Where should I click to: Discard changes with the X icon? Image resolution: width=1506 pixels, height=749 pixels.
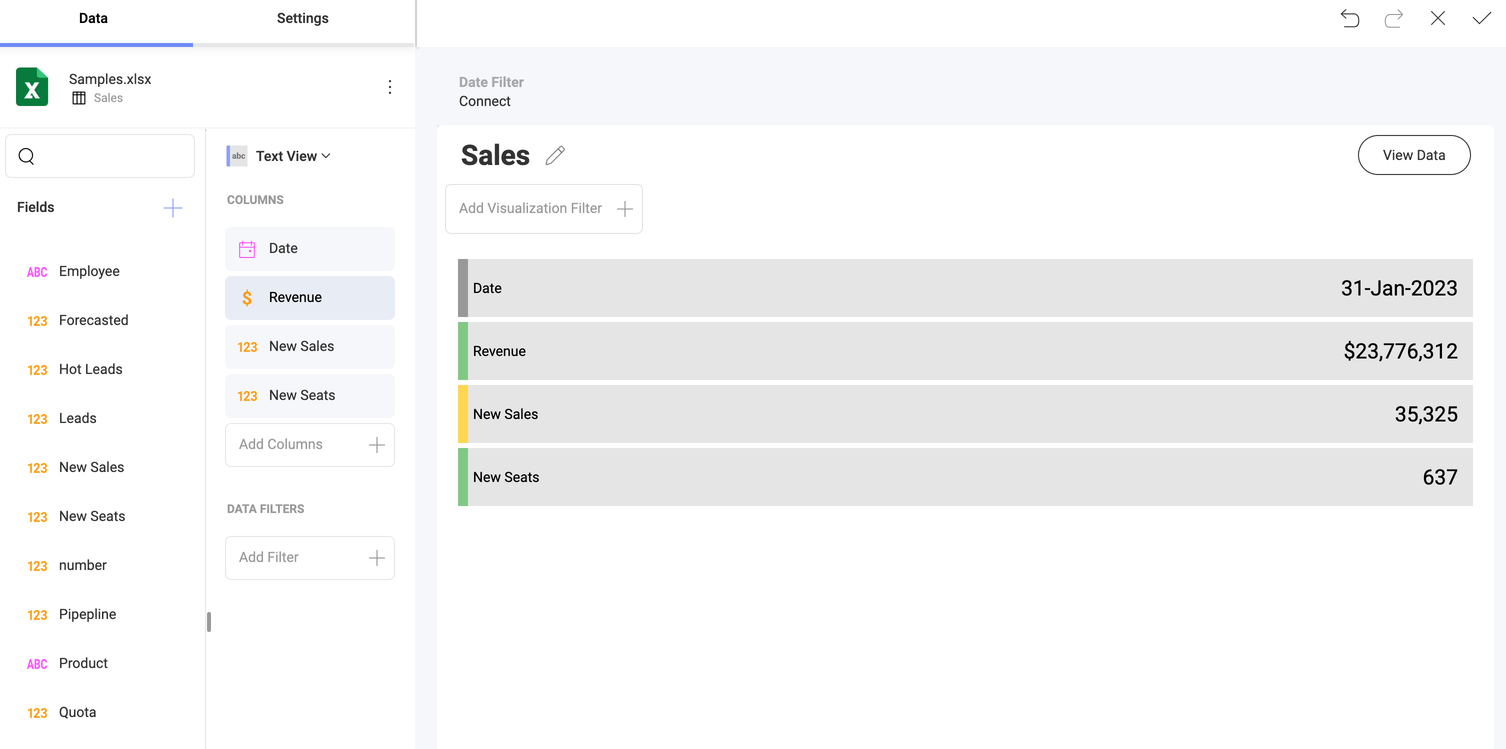tap(1438, 18)
